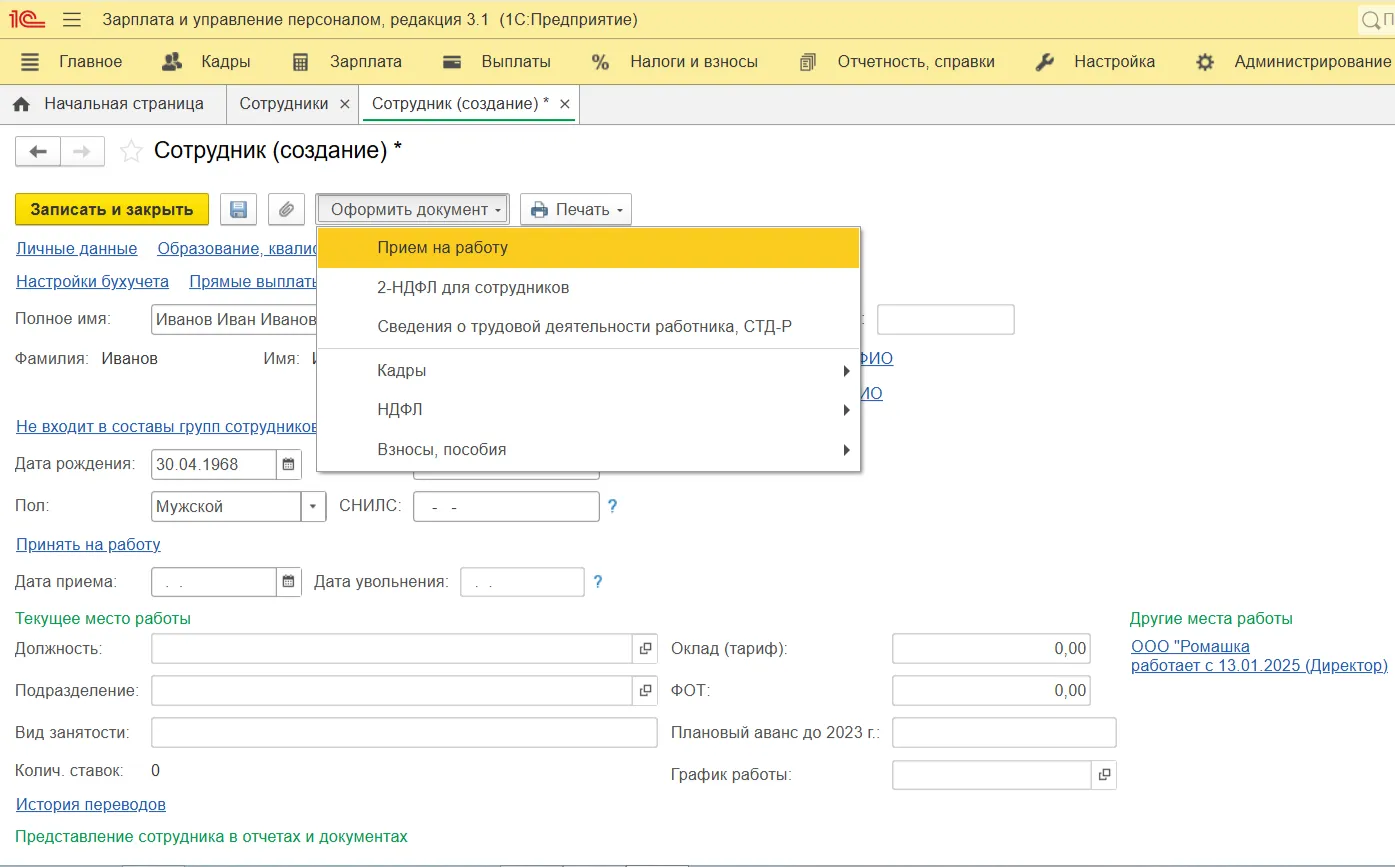Image resolution: width=1395 pixels, height=867 pixels.
Task: Open the calendar for Дата рождения
Action: coord(288,464)
